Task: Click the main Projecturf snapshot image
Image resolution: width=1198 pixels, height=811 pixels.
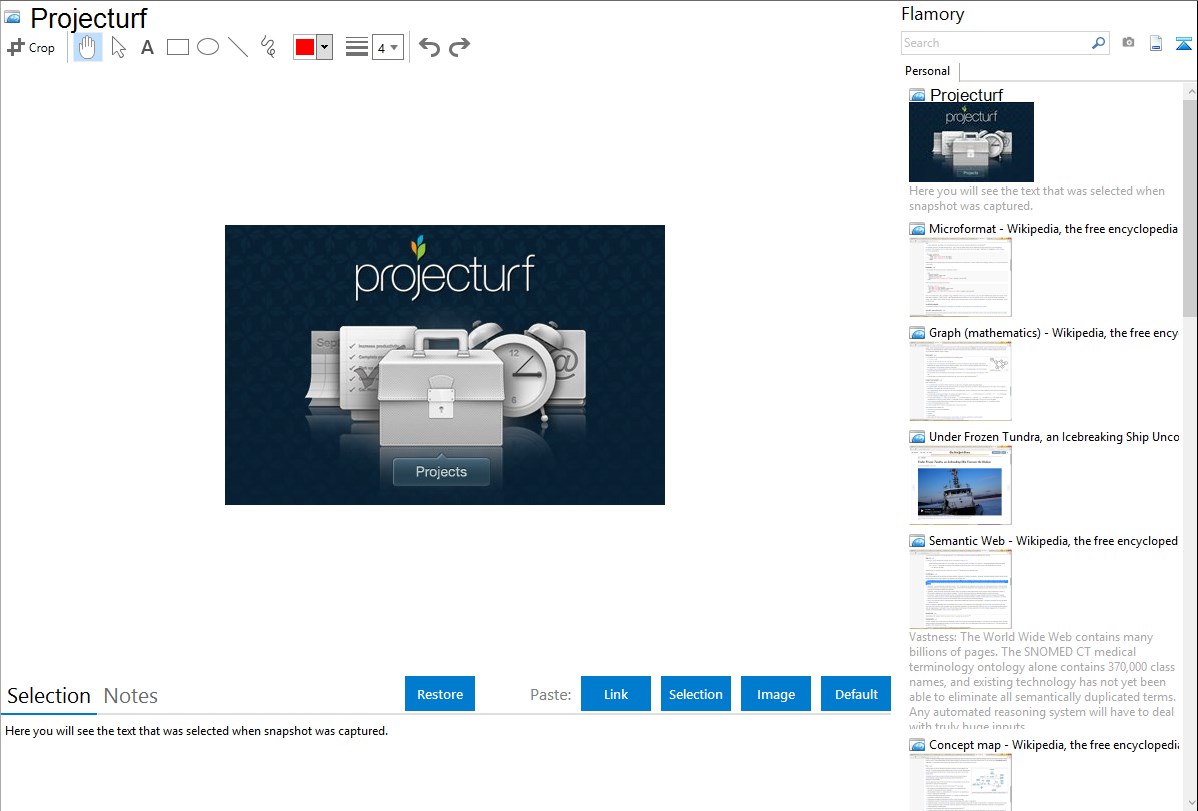Action: pyautogui.click(x=445, y=365)
